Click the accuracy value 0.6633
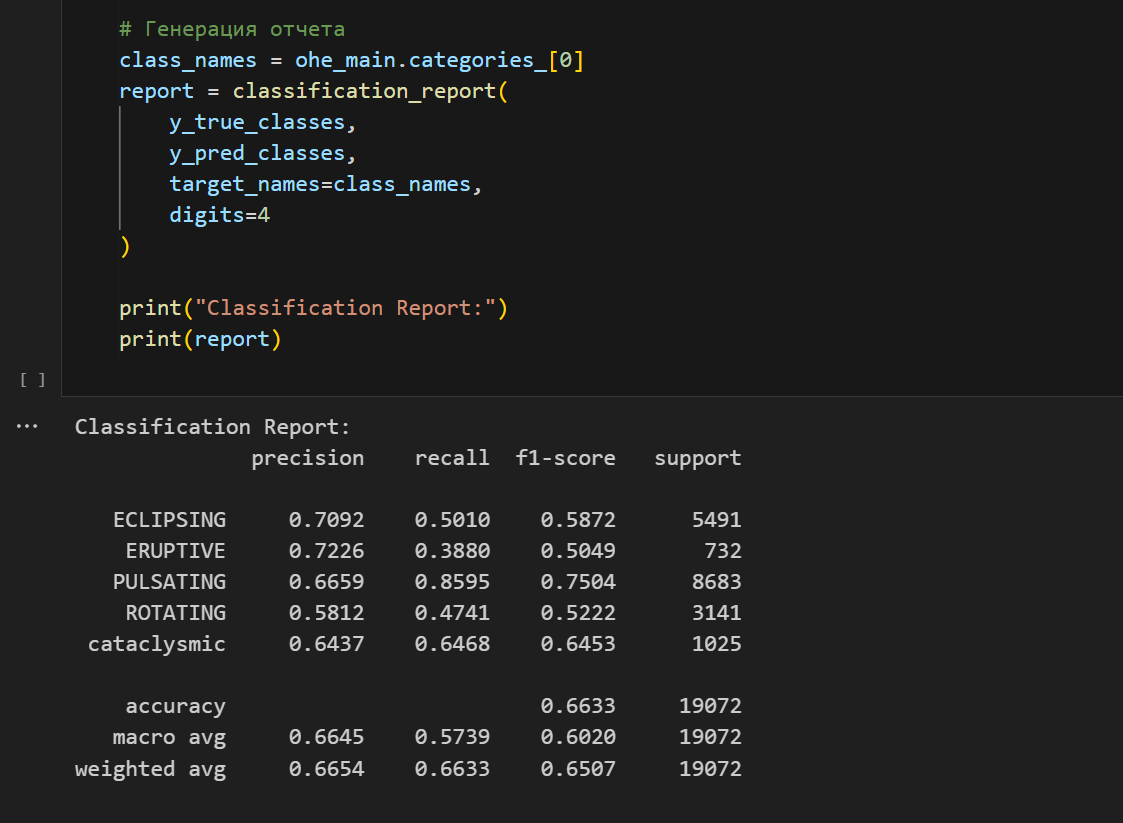Screen dimensions: 1123x823 pyautogui.click(x=578, y=706)
